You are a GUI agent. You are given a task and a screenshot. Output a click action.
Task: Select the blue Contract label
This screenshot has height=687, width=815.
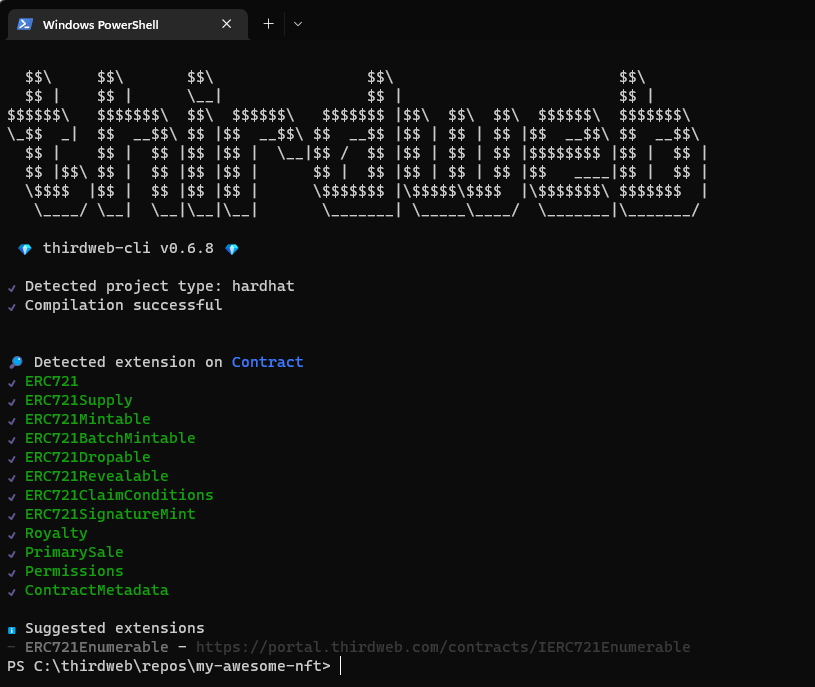(x=267, y=362)
